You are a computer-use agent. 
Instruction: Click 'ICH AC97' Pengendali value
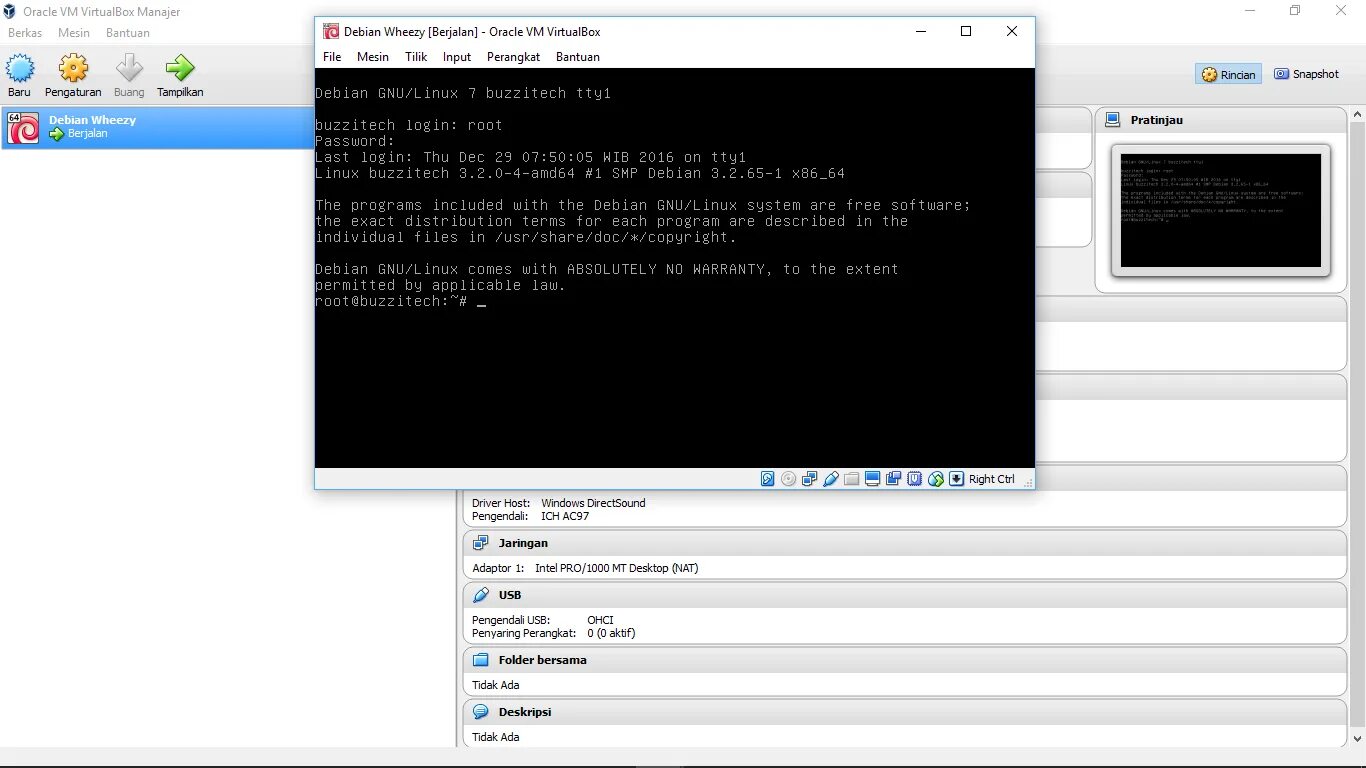tap(565, 516)
